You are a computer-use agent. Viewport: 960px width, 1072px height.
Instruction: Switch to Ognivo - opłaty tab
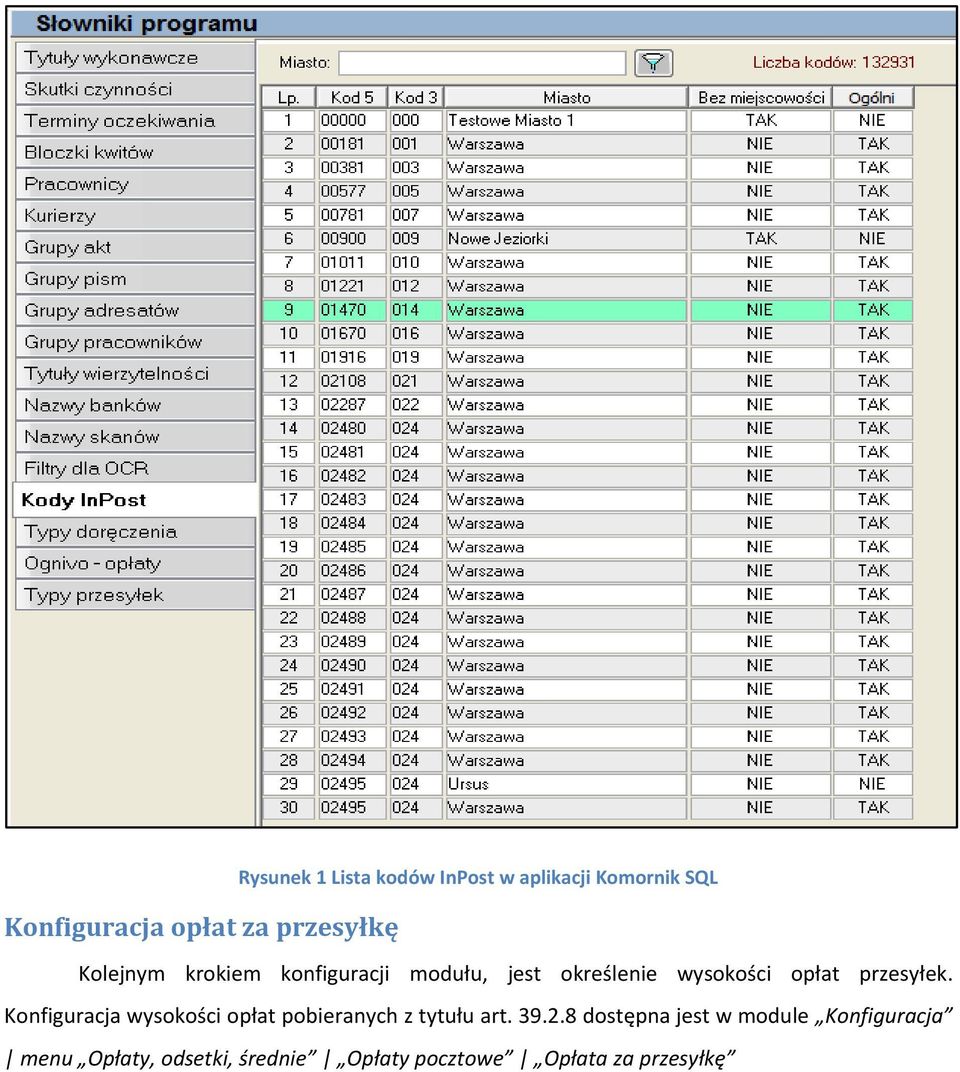pyautogui.click(x=135, y=563)
